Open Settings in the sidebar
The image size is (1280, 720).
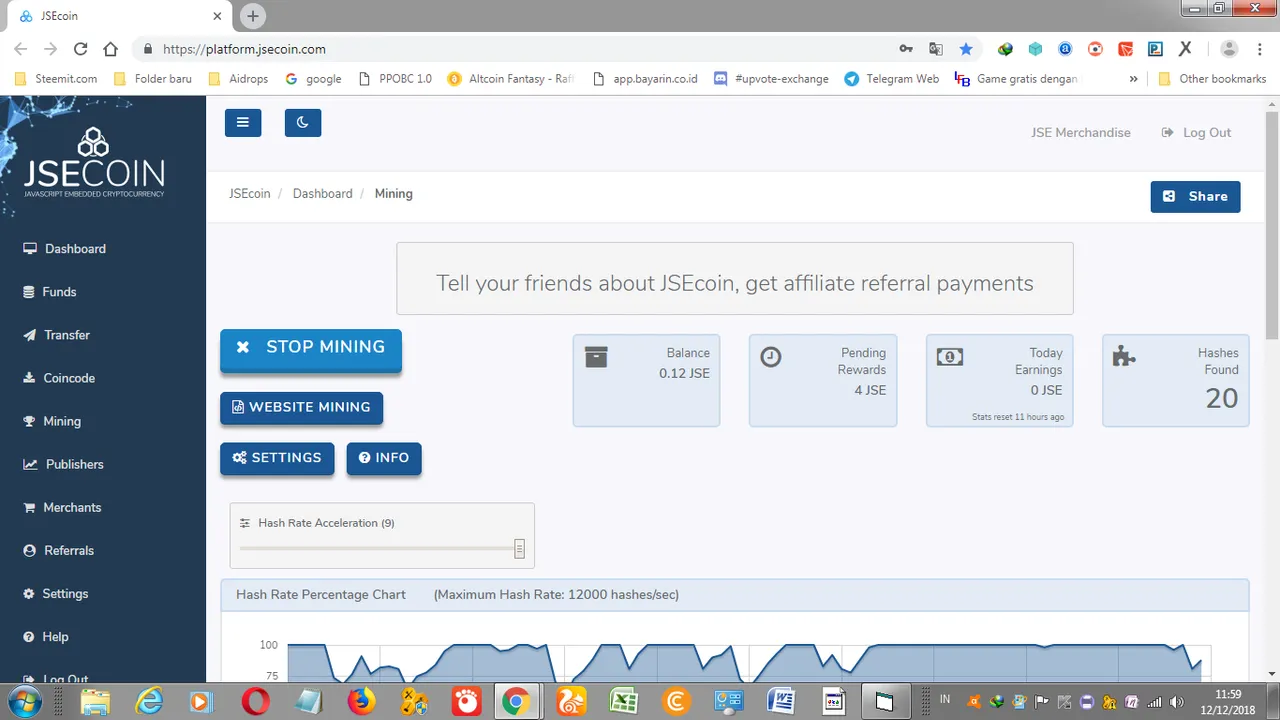pyautogui.click(x=56, y=593)
